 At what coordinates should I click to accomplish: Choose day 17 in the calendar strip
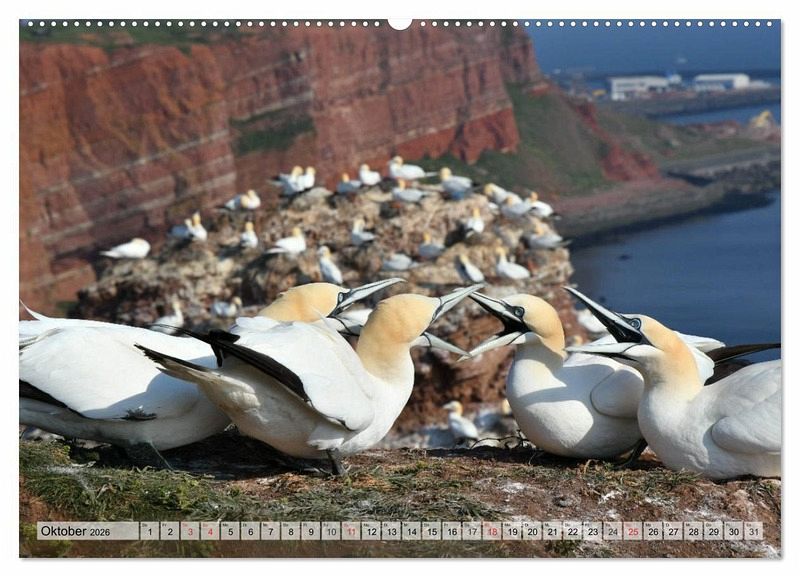(472, 531)
